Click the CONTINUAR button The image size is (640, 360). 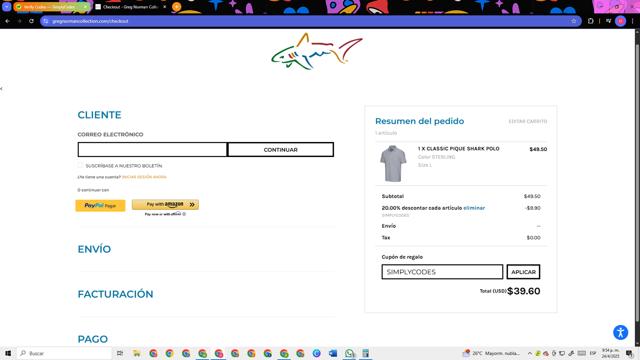pos(280,149)
